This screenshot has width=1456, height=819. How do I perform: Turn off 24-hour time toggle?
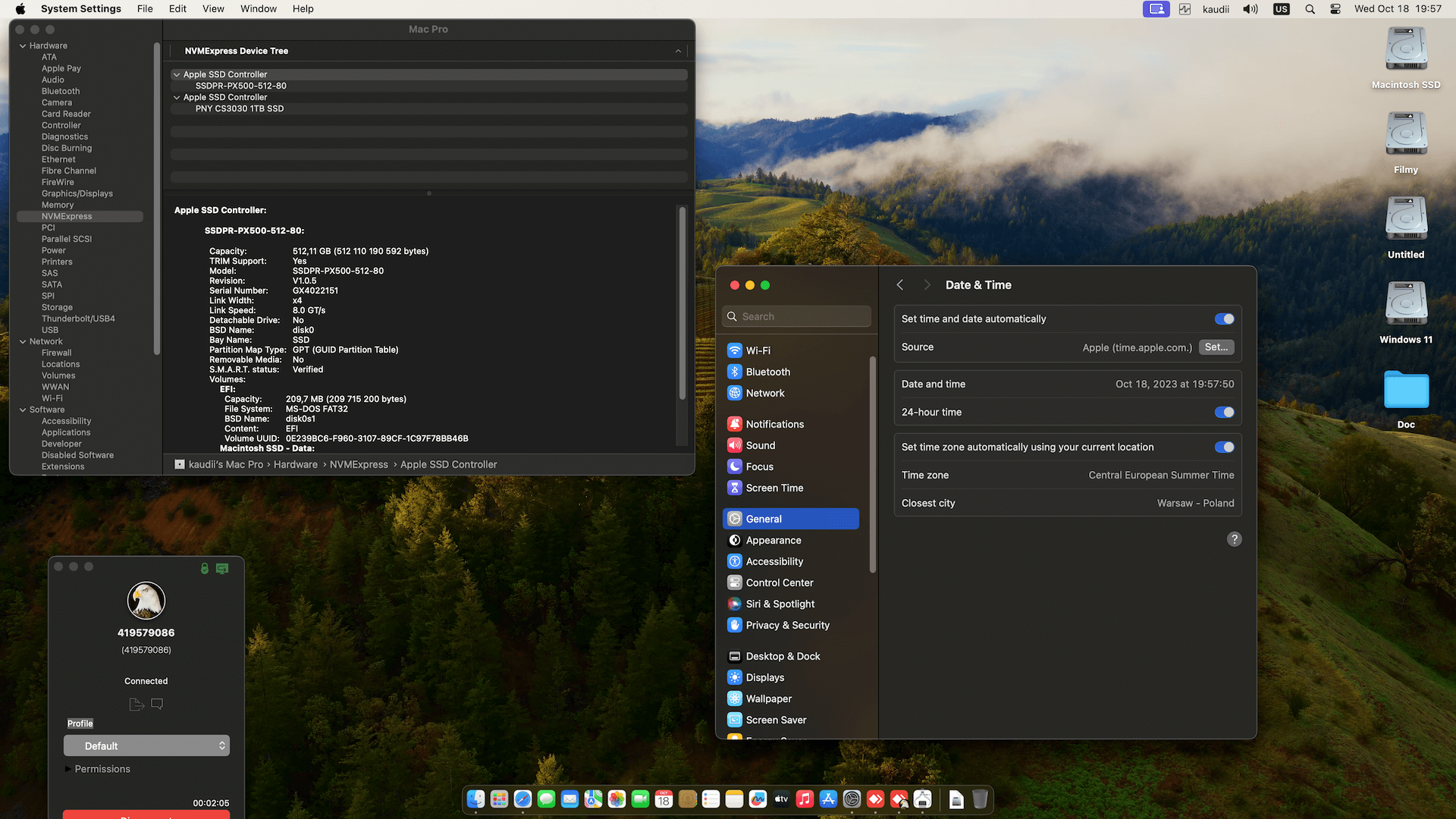(1224, 413)
